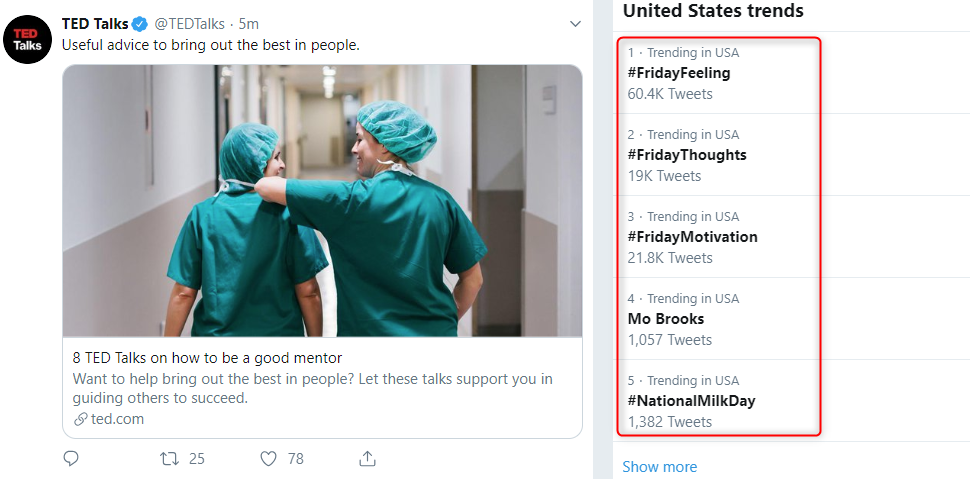Open the reply comment icon
970x479 pixels.
coord(71,458)
